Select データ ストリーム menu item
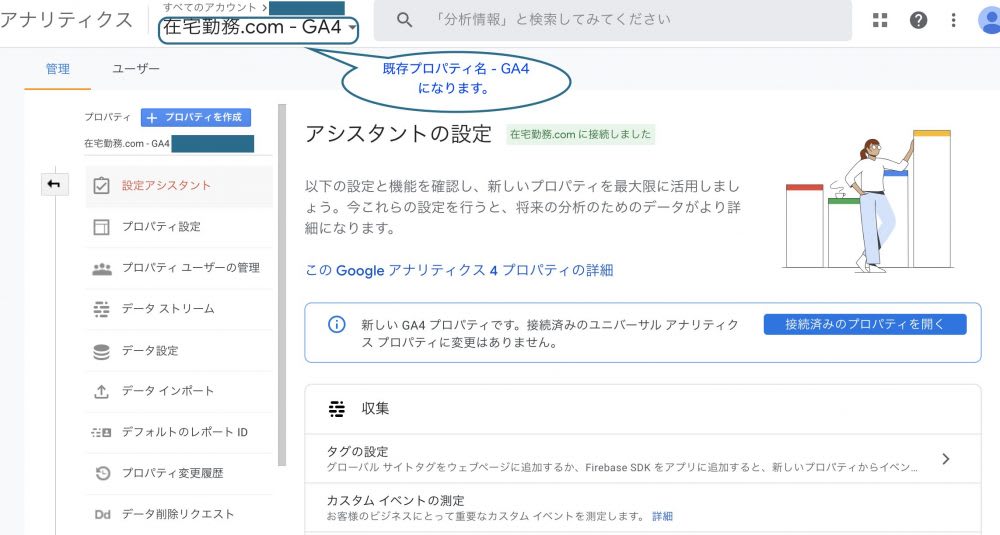1000x535 pixels. (179, 309)
